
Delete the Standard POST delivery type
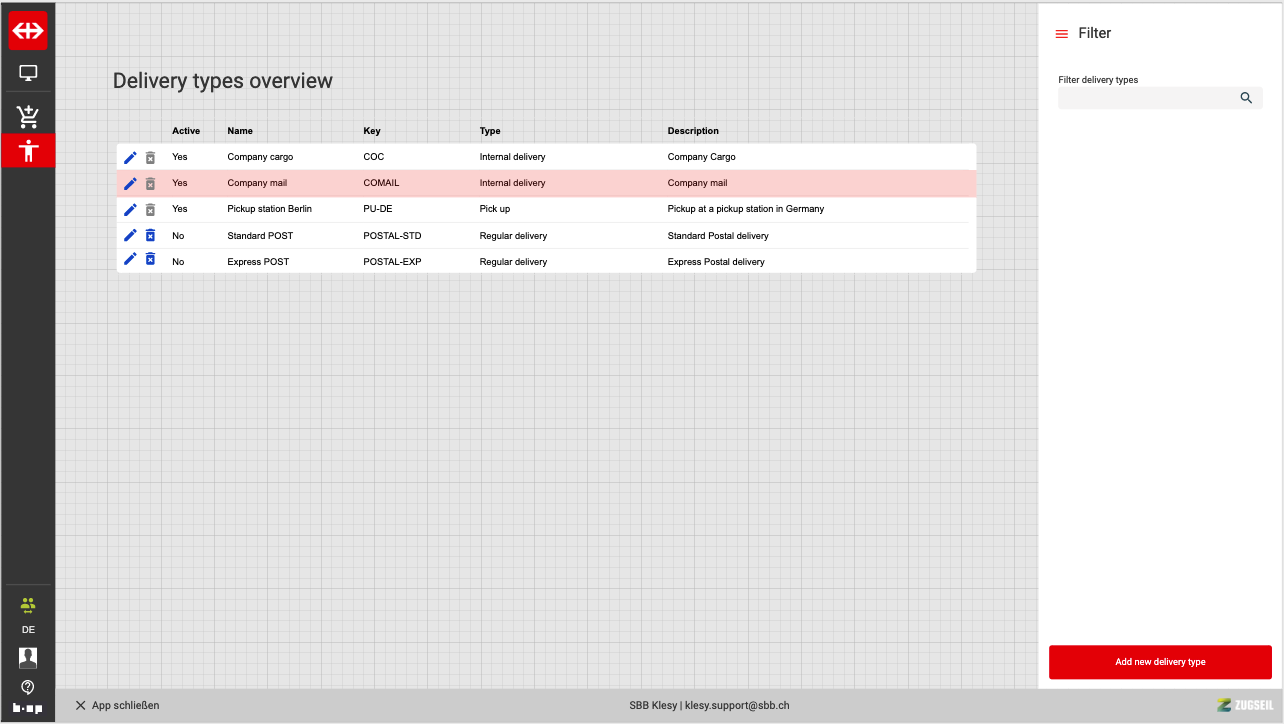coord(150,235)
